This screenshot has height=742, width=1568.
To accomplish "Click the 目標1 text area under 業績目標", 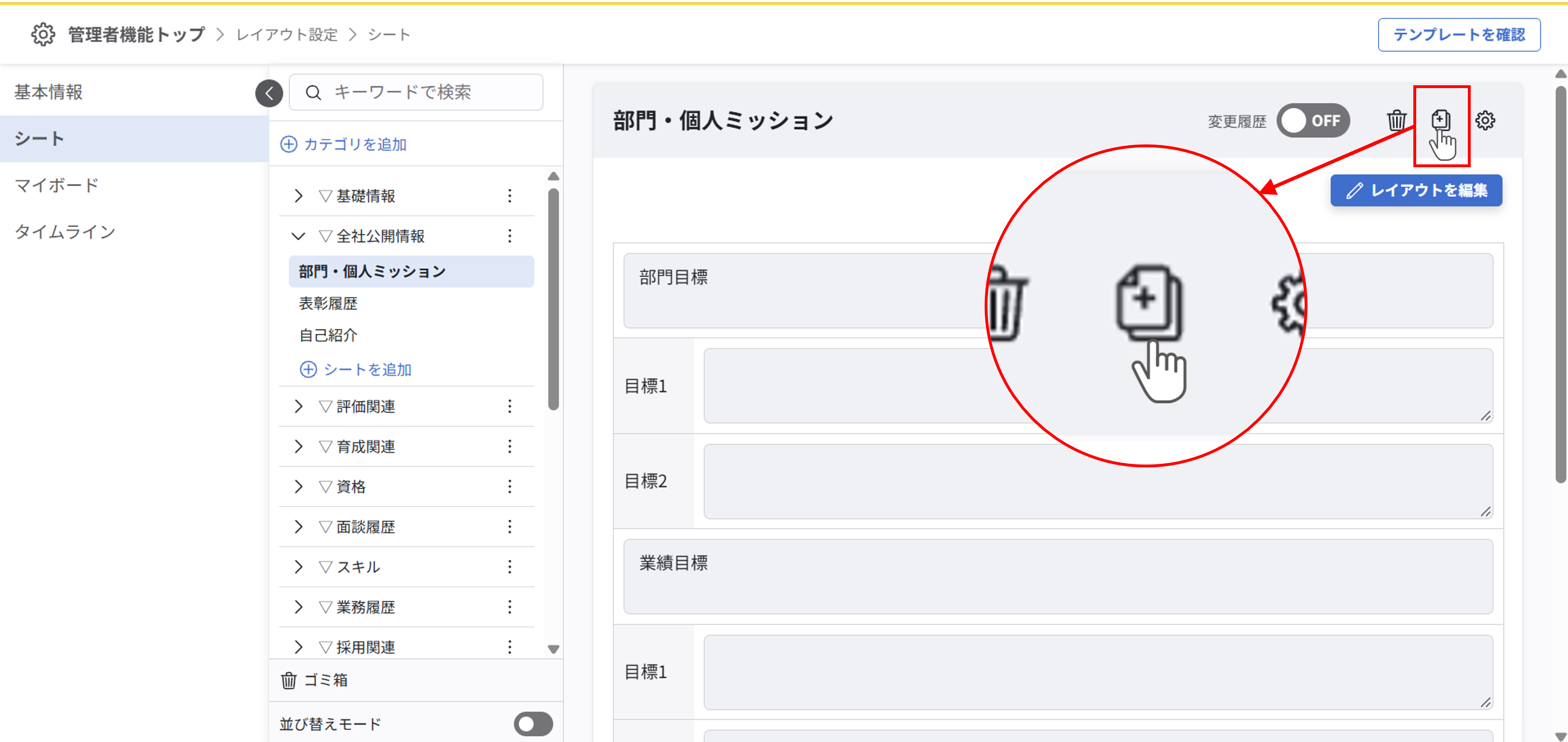I will (x=1098, y=672).
